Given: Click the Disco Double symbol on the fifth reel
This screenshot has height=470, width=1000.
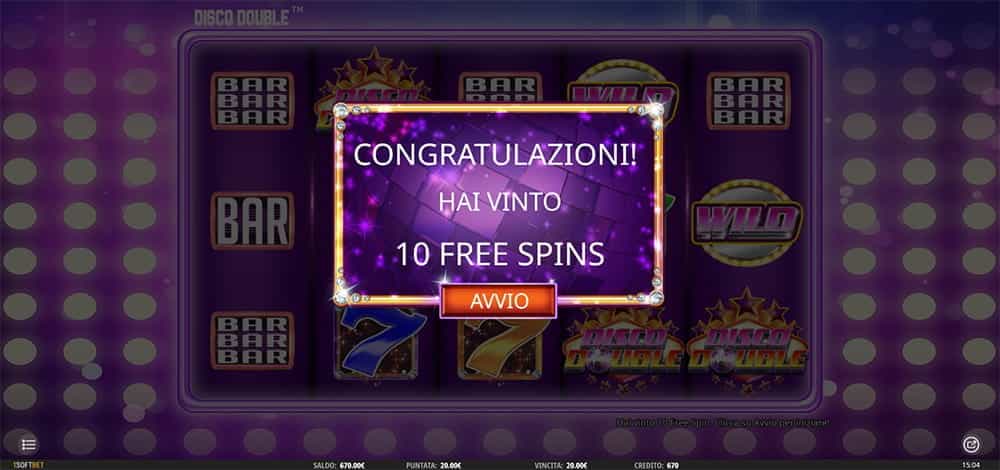Looking at the screenshot, I should (x=747, y=341).
